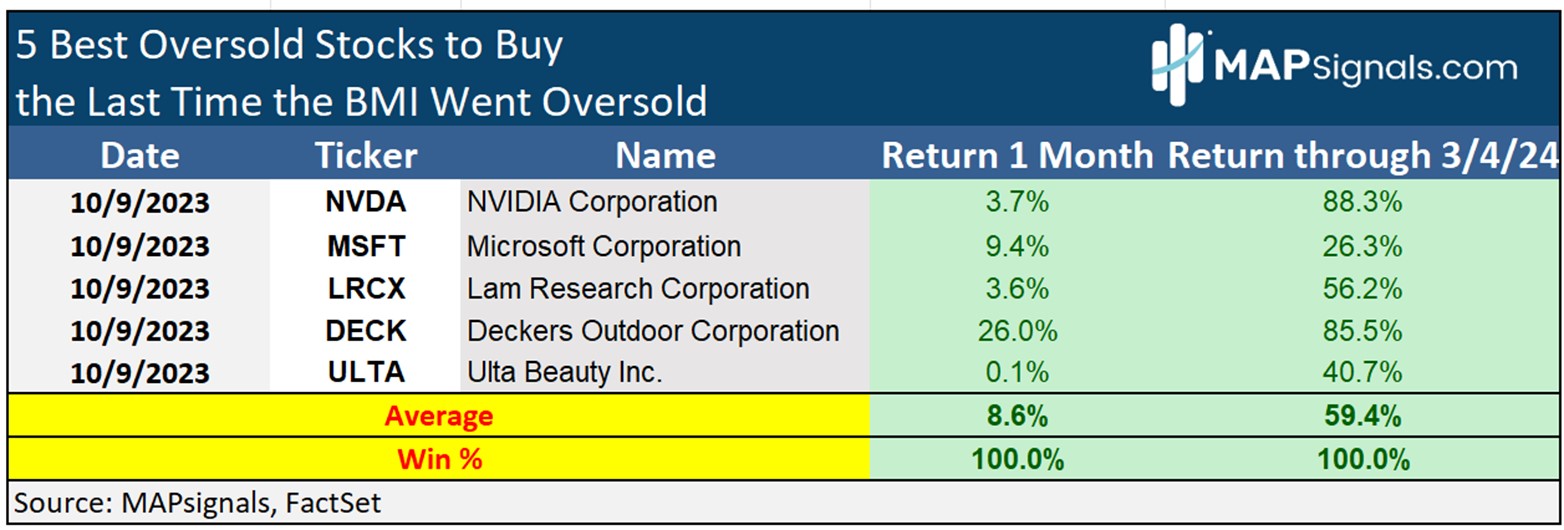Viewport: 1564px width, 530px height.
Task: Click the yellow Average row label
Action: point(437,416)
